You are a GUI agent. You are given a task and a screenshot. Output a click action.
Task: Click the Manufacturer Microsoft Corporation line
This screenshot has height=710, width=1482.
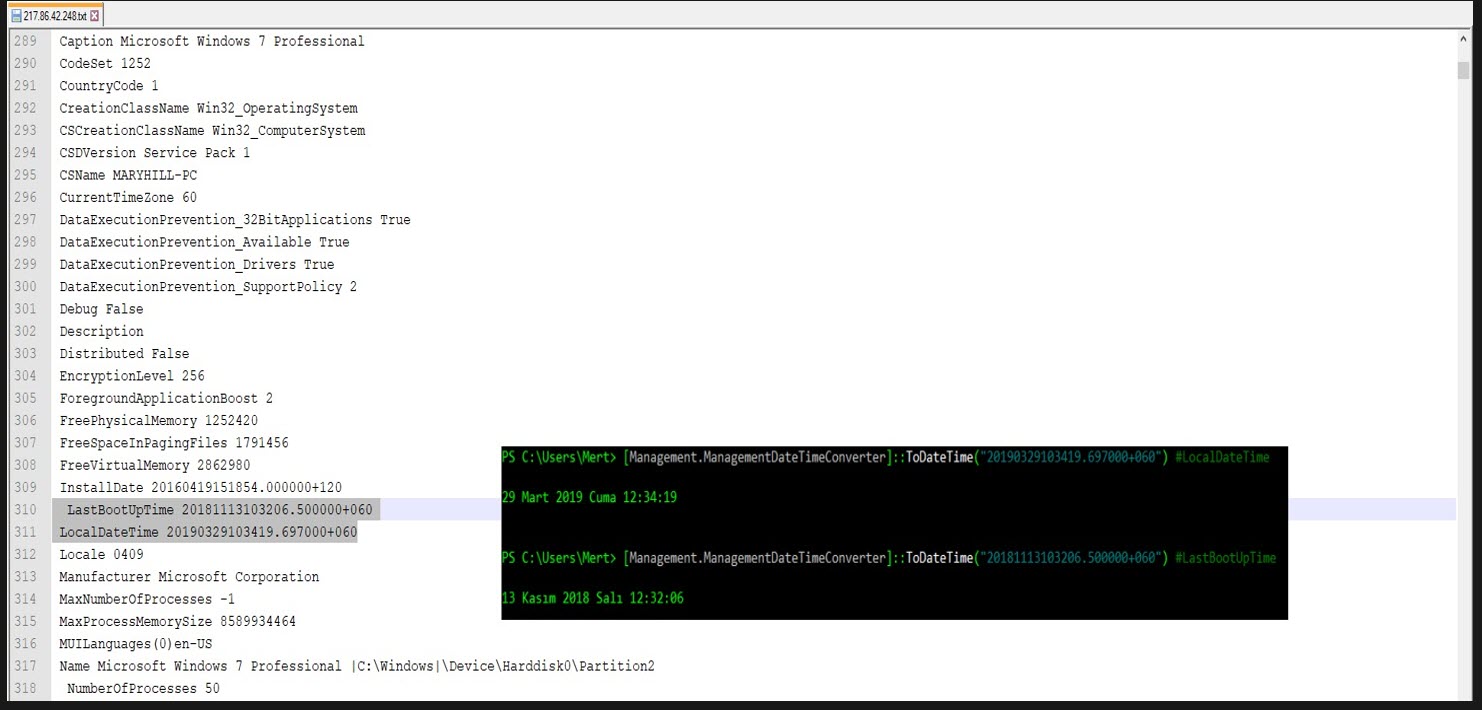click(x=189, y=577)
